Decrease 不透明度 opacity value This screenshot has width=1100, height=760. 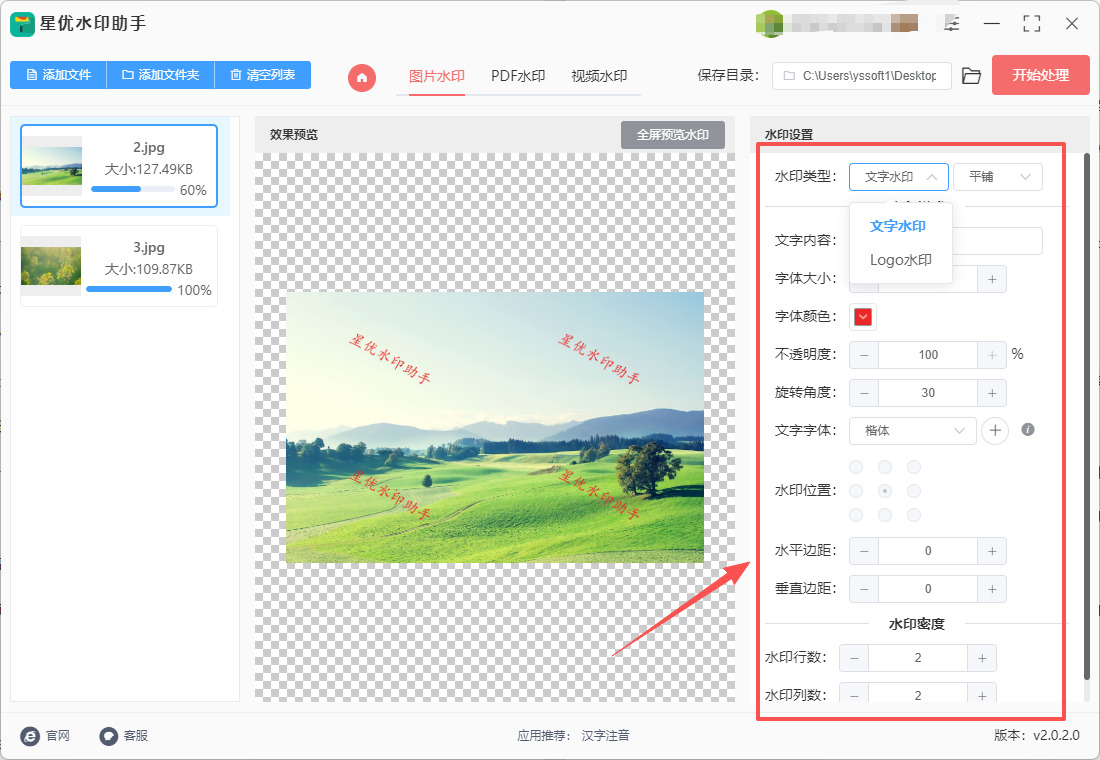864,355
